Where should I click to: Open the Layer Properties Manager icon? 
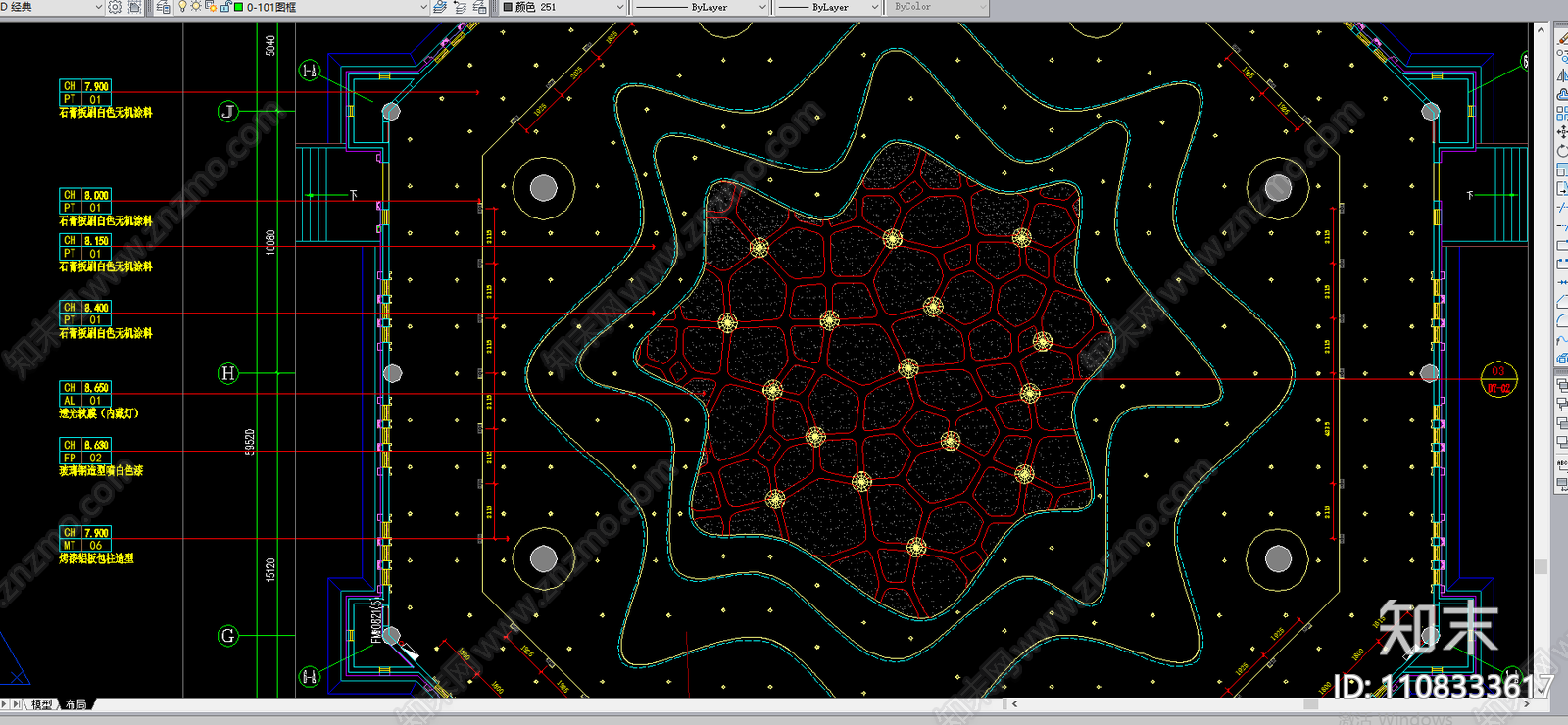[x=163, y=7]
